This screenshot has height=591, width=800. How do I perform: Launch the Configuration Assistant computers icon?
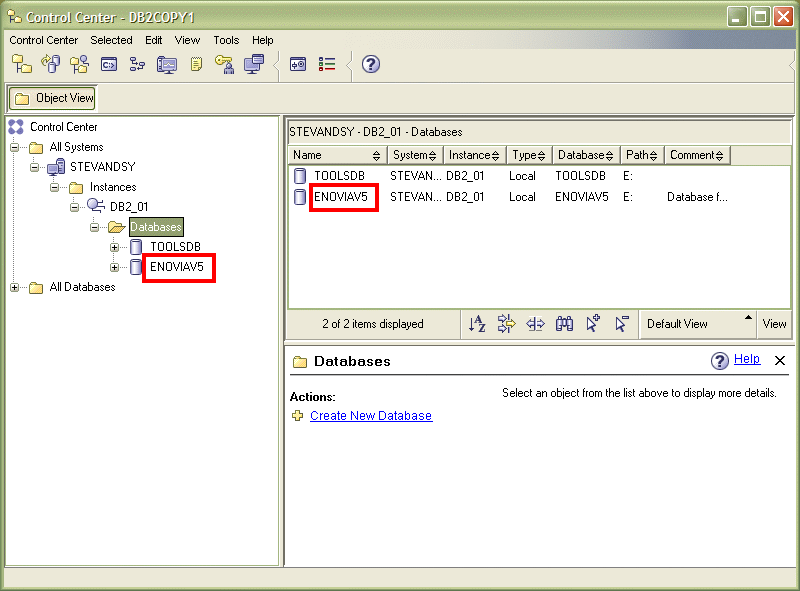254,64
